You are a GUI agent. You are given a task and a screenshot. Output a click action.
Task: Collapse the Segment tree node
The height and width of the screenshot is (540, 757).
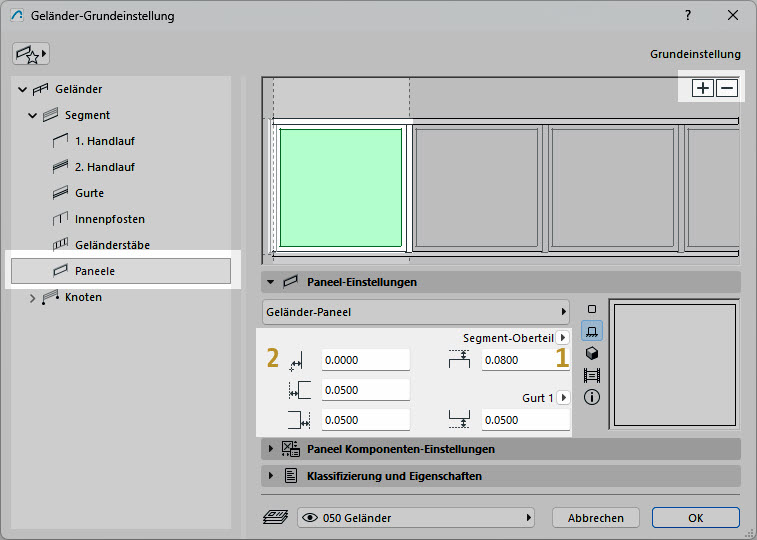[33, 115]
